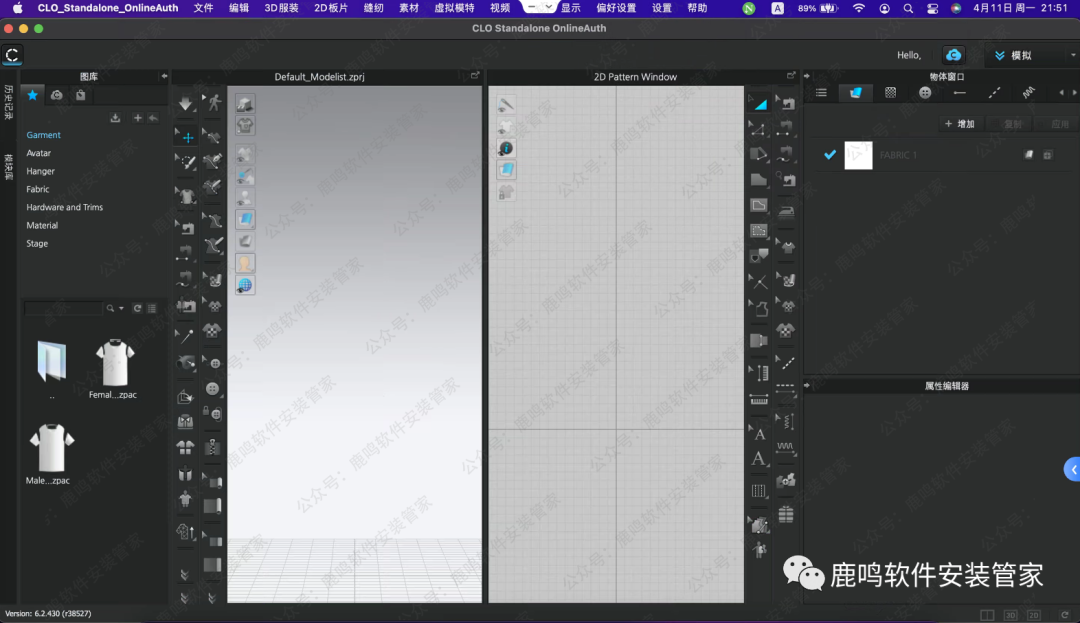Toggle globe environment display in 3D window
This screenshot has width=1080, height=623.
click(x=245, y=286)
